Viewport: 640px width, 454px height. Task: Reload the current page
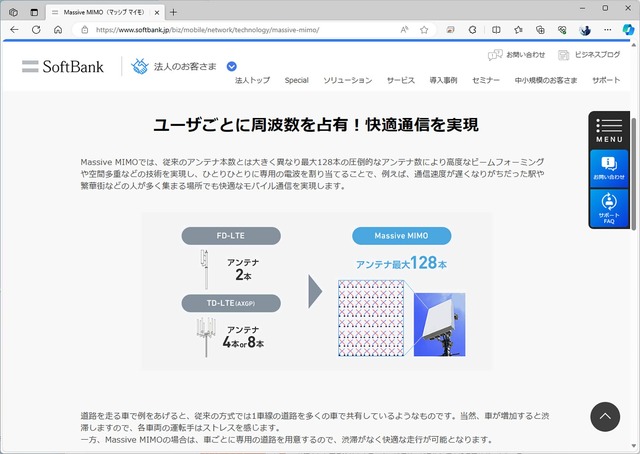click(36, 30)
